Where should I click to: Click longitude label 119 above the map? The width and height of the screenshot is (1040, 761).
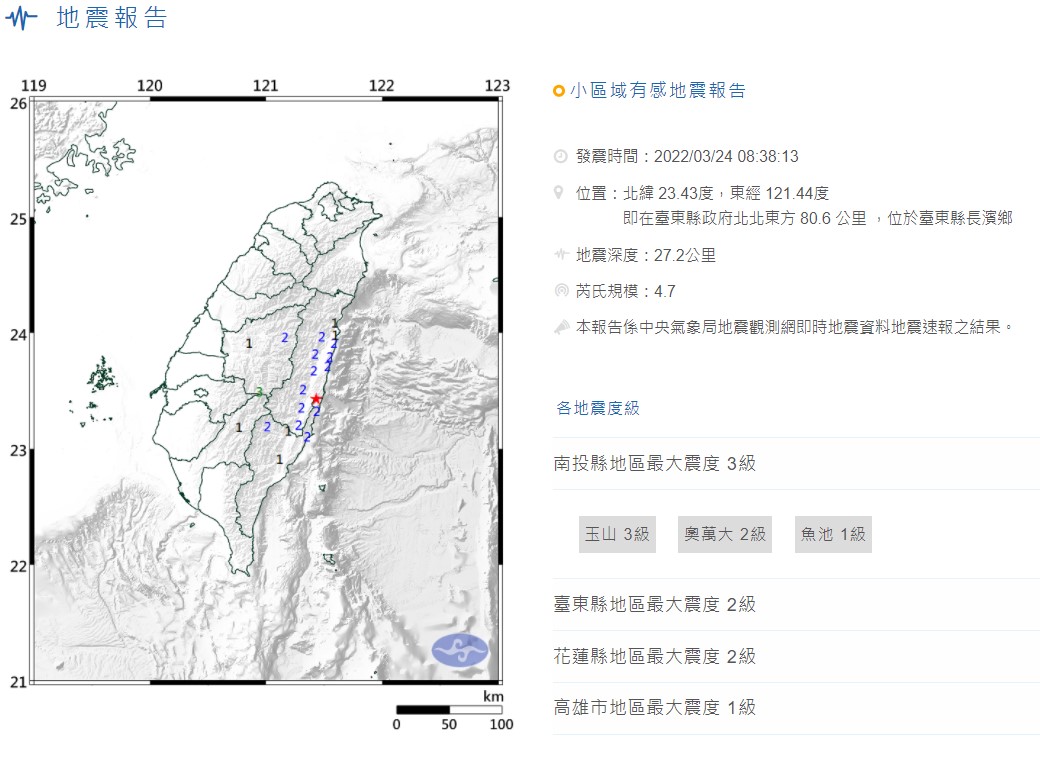pyautogui.click(x=34, y=86)
